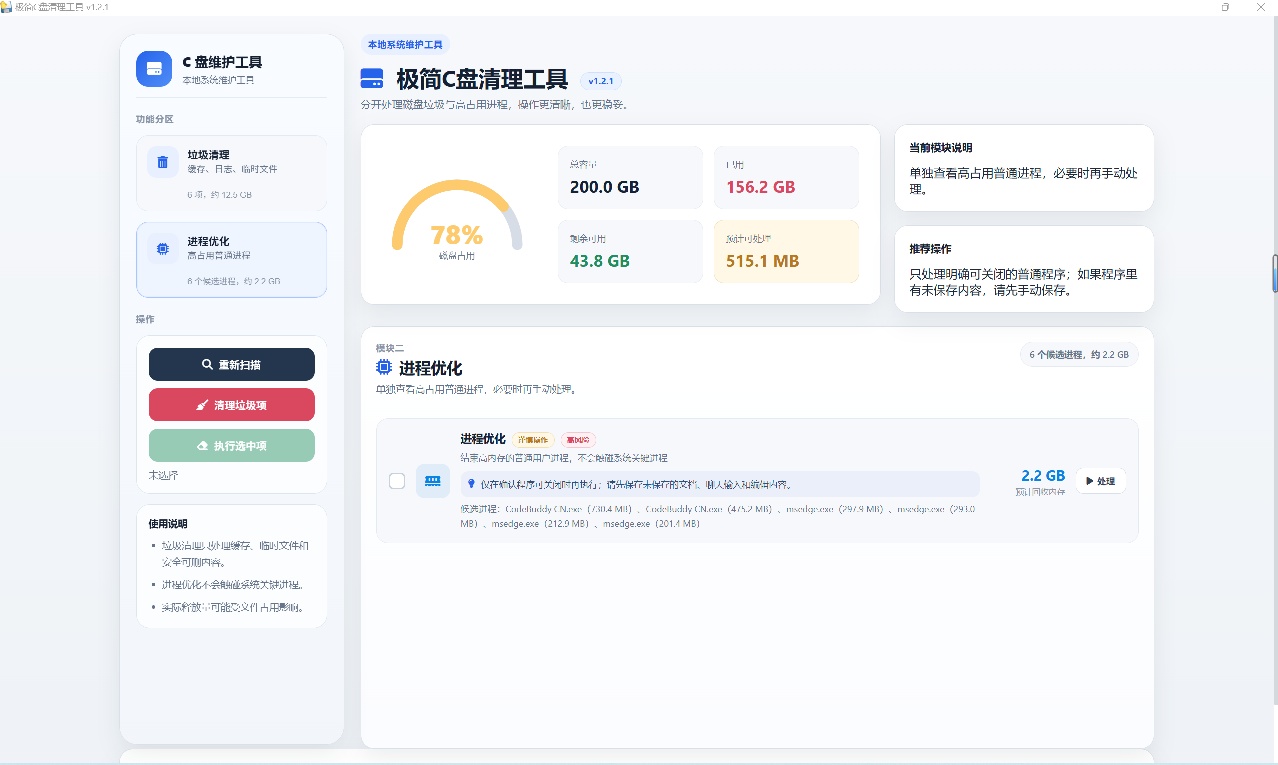Click the vertical scrollbar thumb at right edge
The image size is (1278, 765).
point(1274,273)
